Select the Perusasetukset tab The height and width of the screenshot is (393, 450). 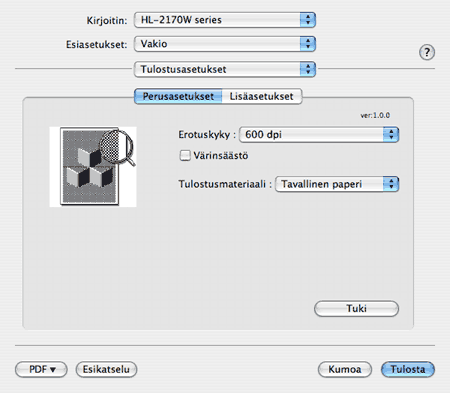pos(178,96)
